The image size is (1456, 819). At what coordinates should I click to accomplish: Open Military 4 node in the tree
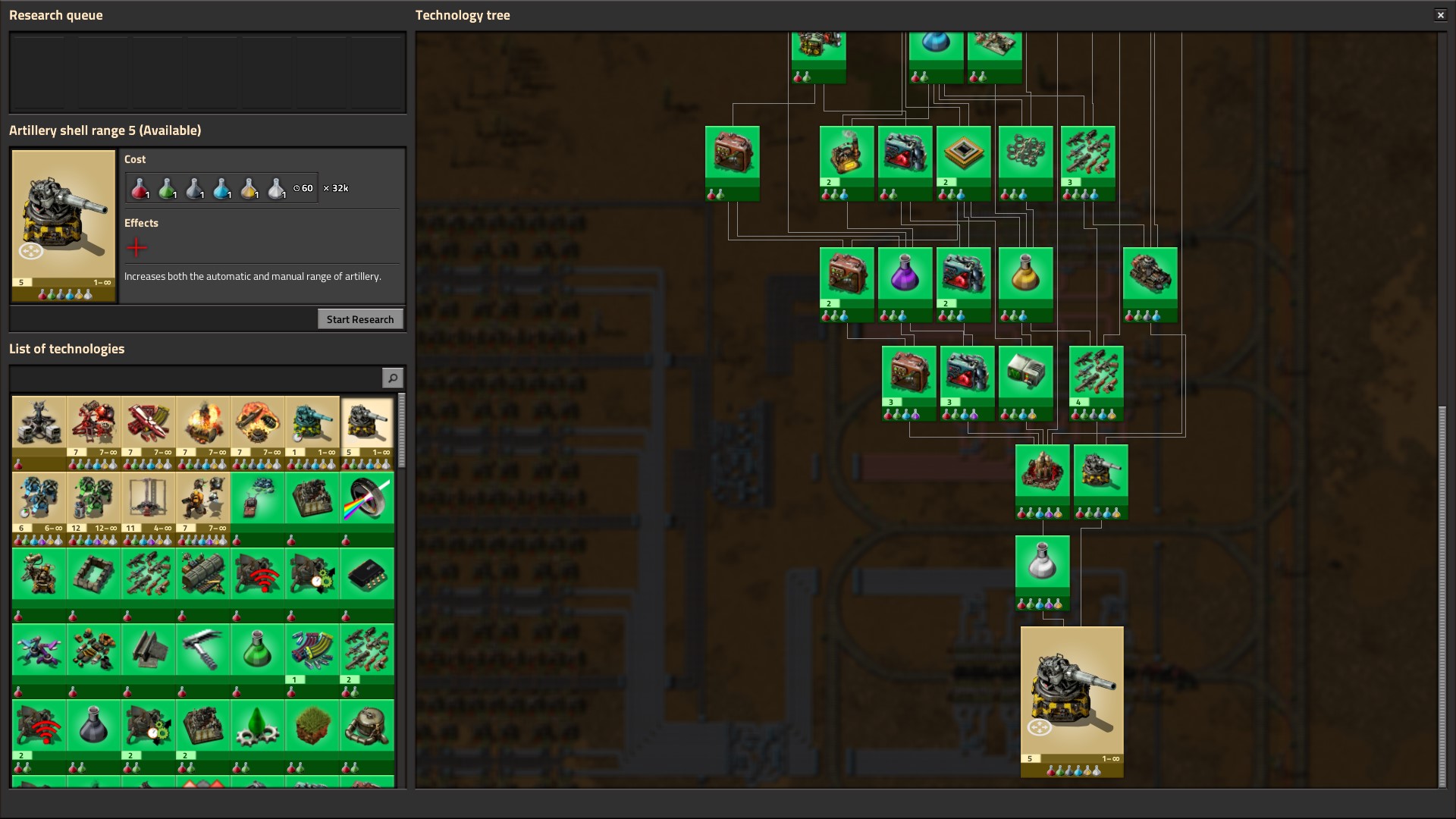click(x=1097, y=383)
